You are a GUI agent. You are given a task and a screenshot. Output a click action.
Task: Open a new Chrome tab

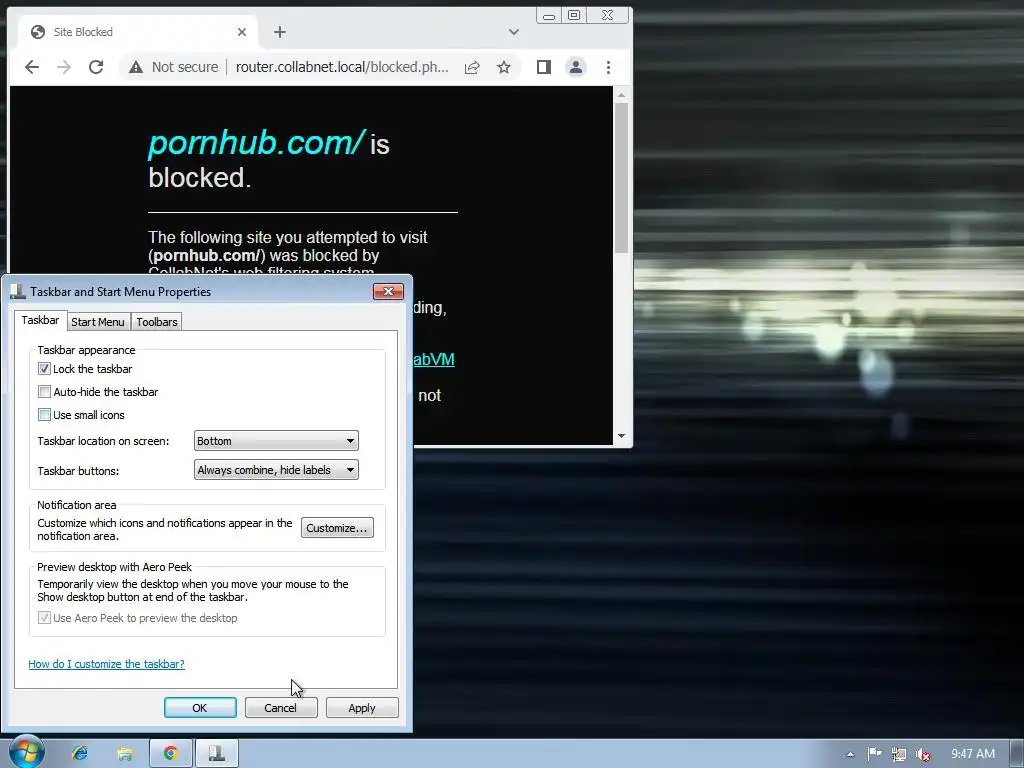280,32
